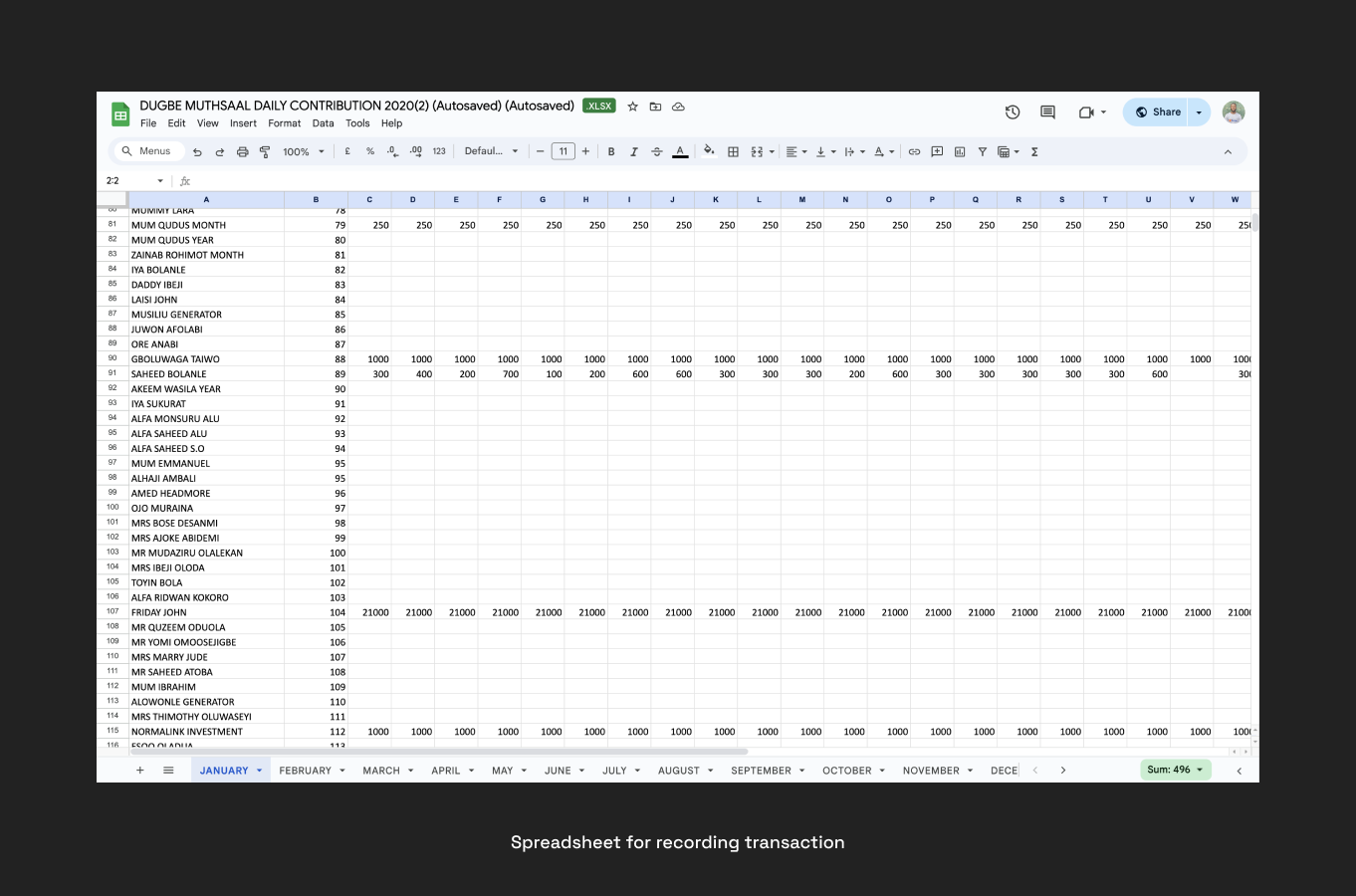Open the fill color picker
Screen dimensions: 1356x896
pos(709,151)
